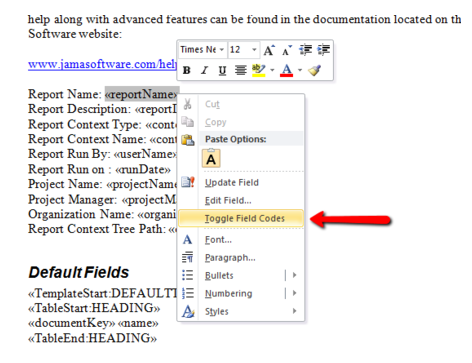Click Toggle Field Codes
Viewport: 472px width, 363px height.
click(x=241, y=218)
